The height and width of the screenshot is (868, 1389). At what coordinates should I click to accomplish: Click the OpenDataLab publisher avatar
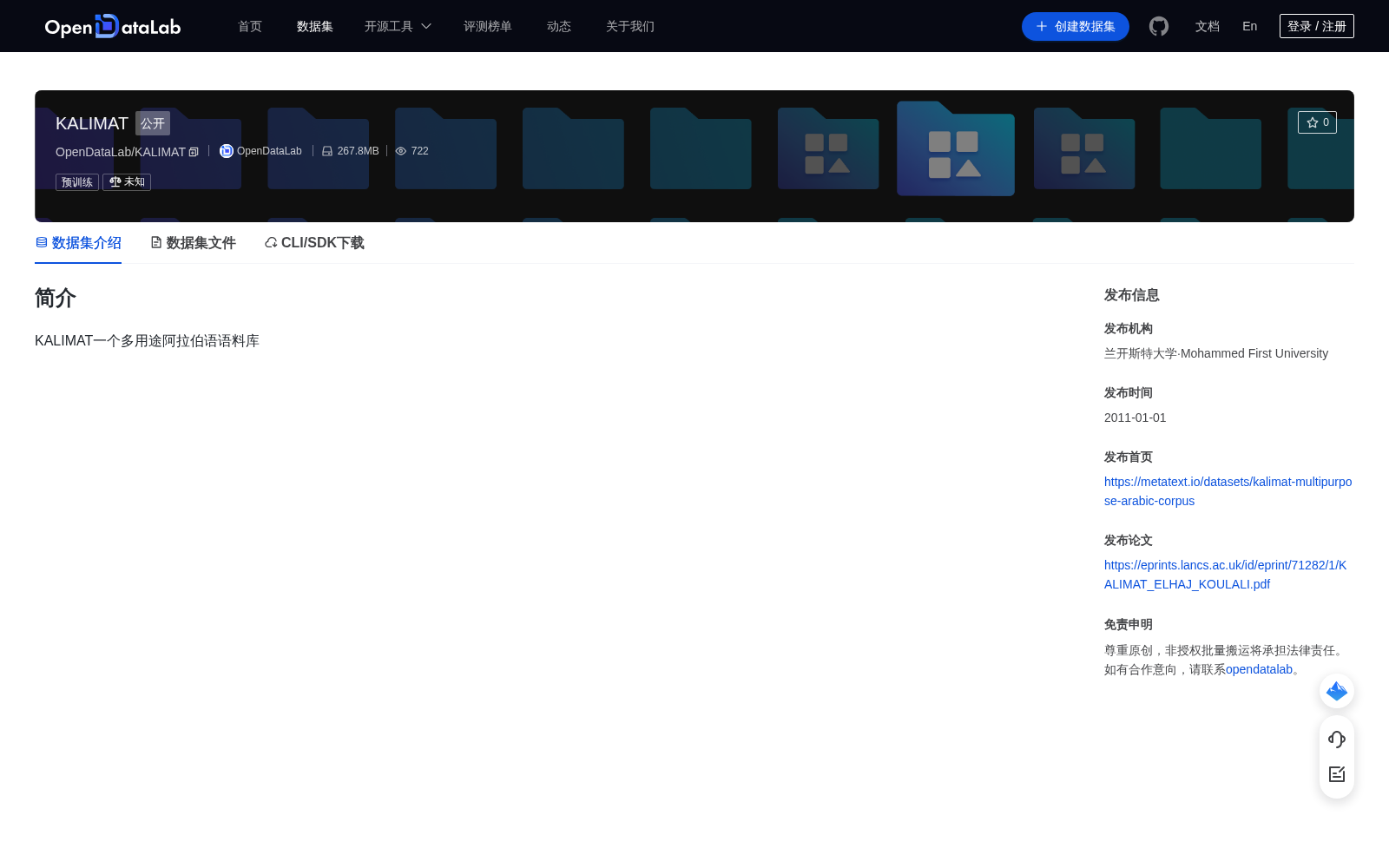[x=227, y=151]
